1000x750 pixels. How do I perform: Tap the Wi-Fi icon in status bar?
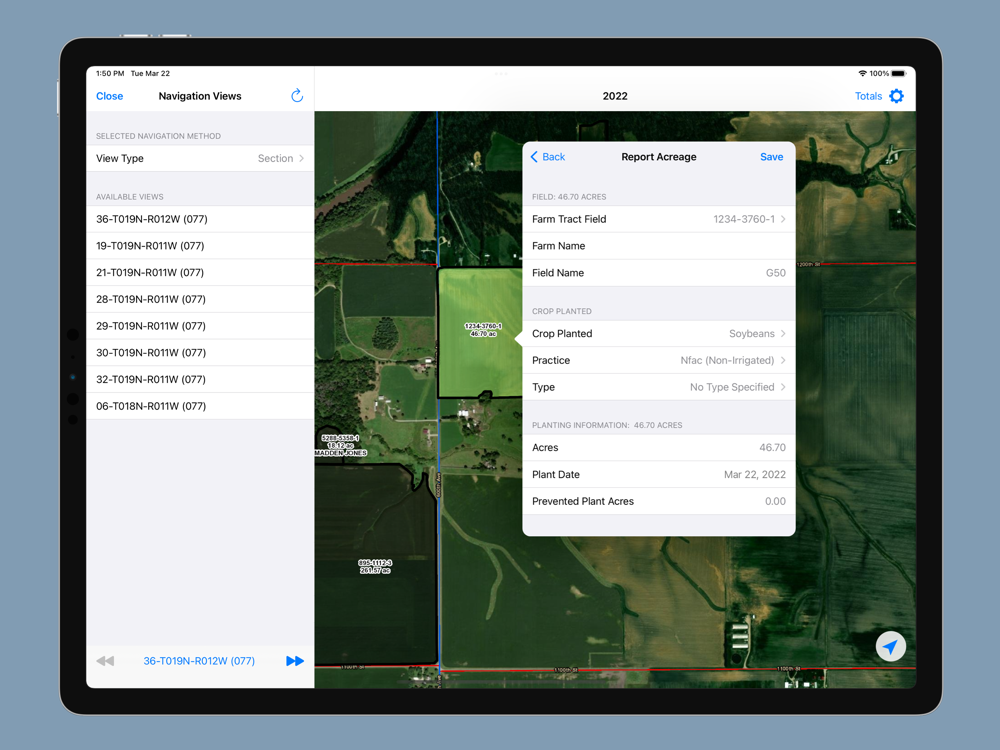coord(862,73)
